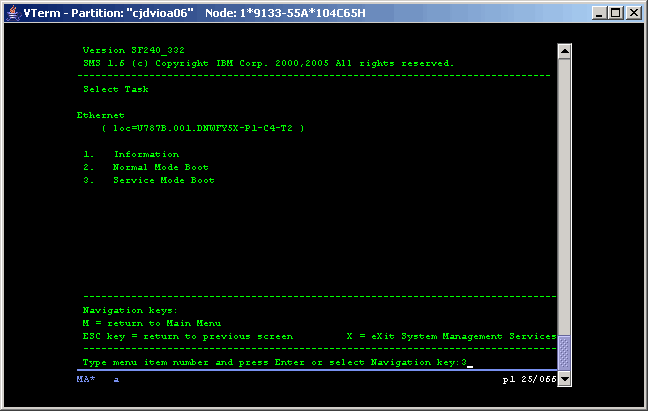Select the "2. Normal Mode Boot" line
This screenshot has width=648, height=411.
click(x=146, y=167)
